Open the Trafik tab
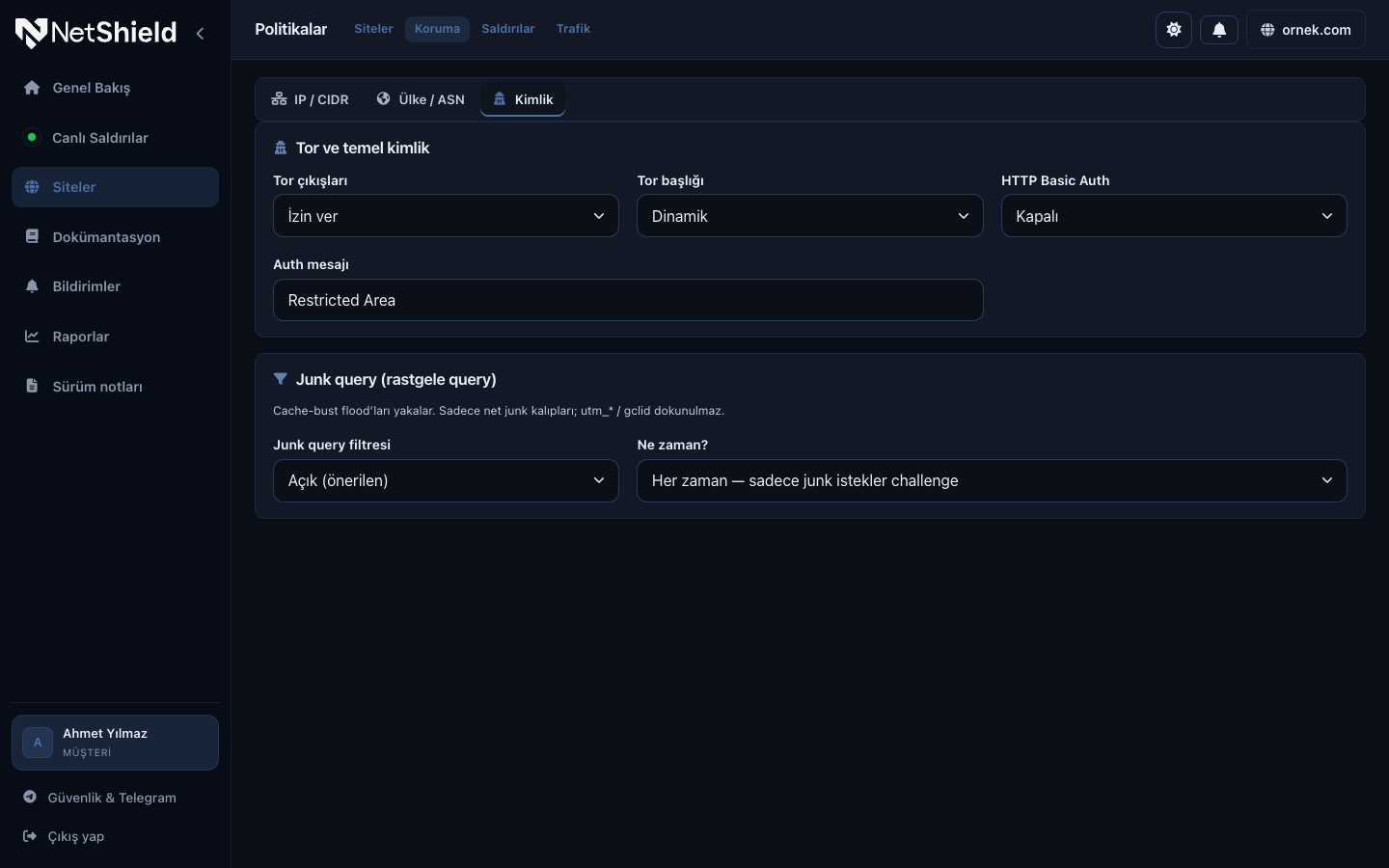Viewport: 1389px width, 868px height. click(573, 29)
